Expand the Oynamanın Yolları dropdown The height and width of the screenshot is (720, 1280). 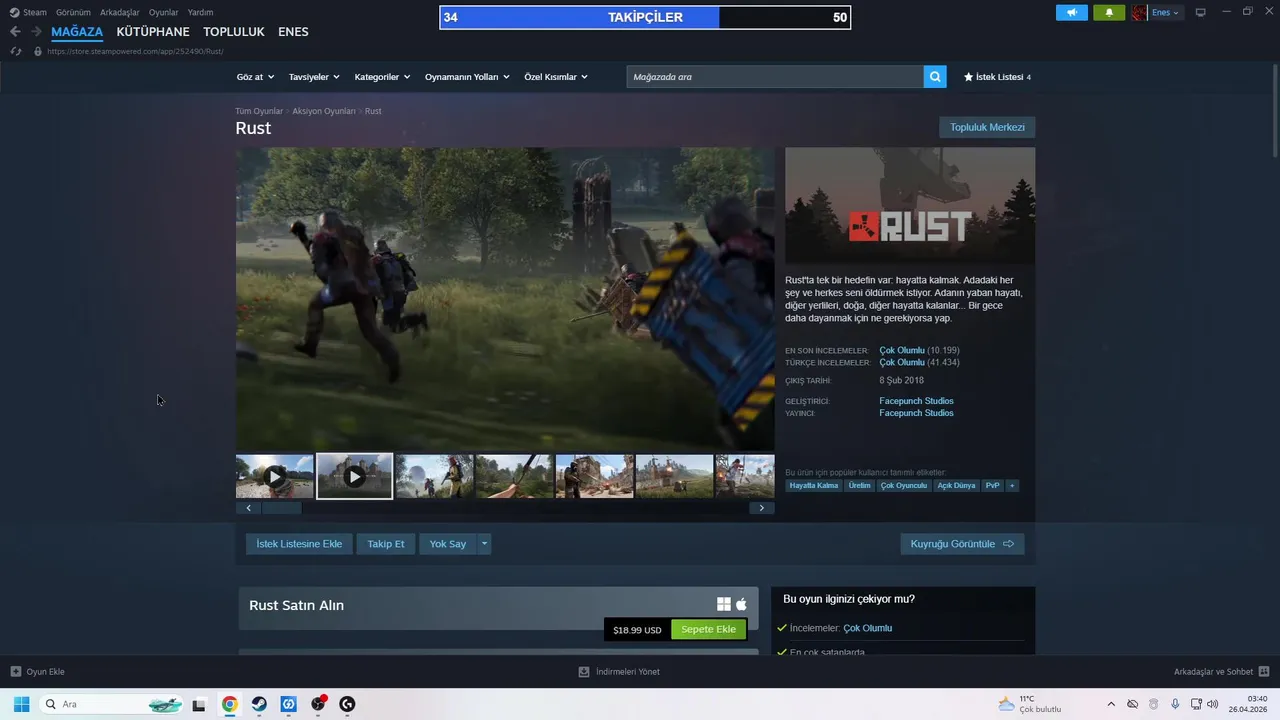[x=467, y=77]
